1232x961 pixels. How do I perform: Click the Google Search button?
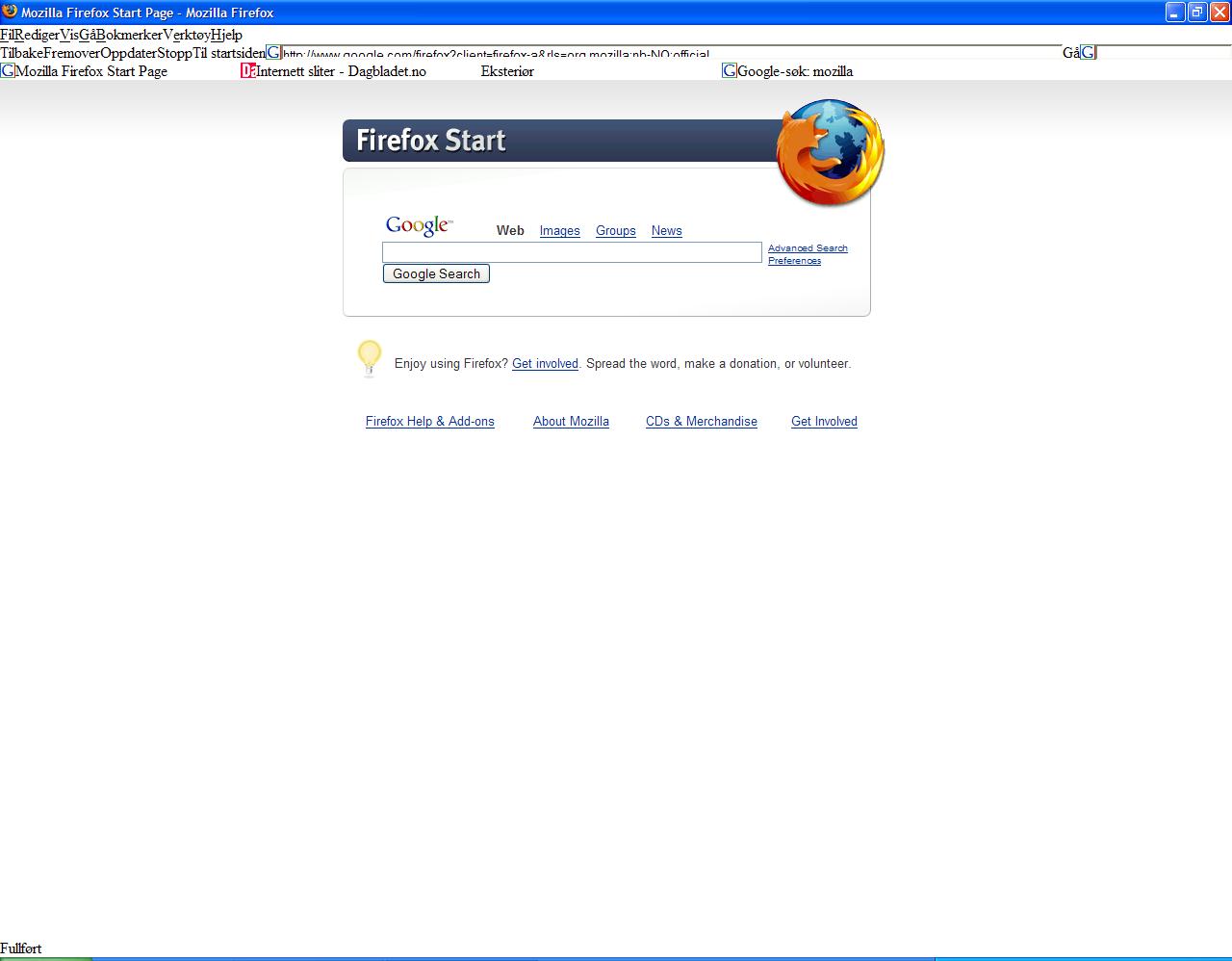(x=436, y=273)
